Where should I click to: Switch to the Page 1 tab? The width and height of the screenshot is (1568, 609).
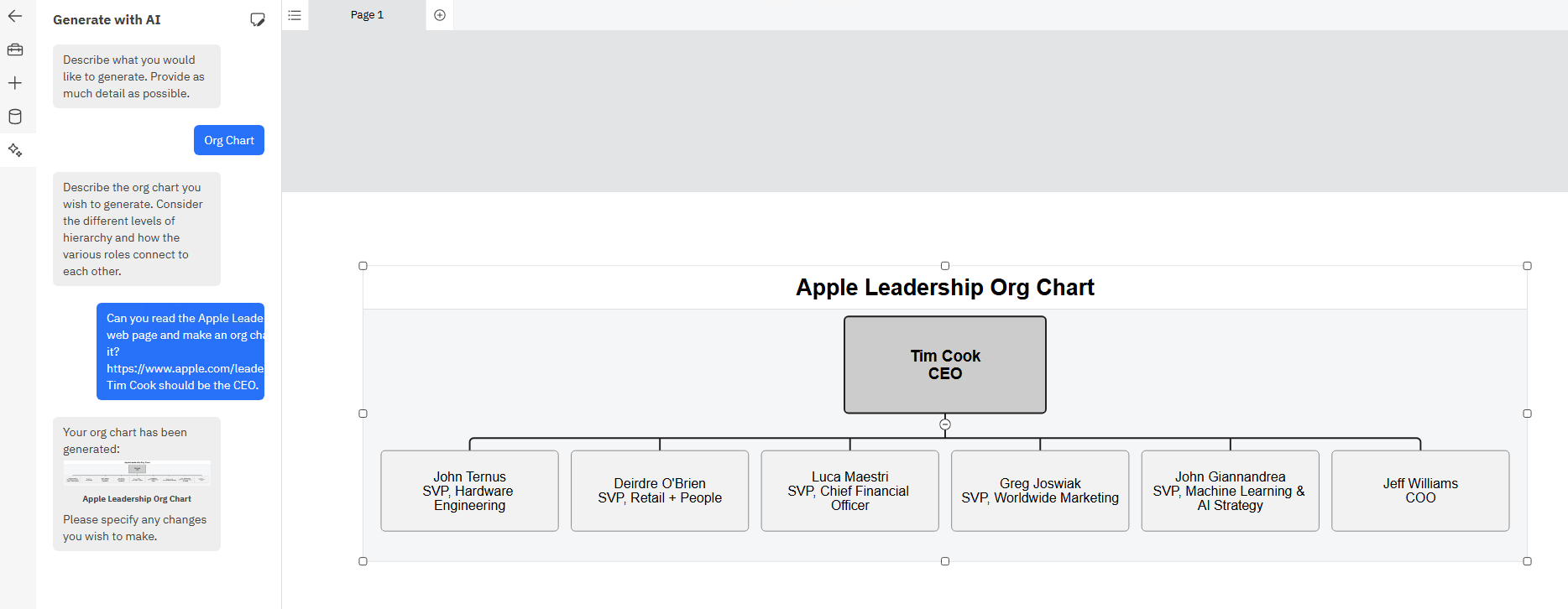tap(367, 15)
